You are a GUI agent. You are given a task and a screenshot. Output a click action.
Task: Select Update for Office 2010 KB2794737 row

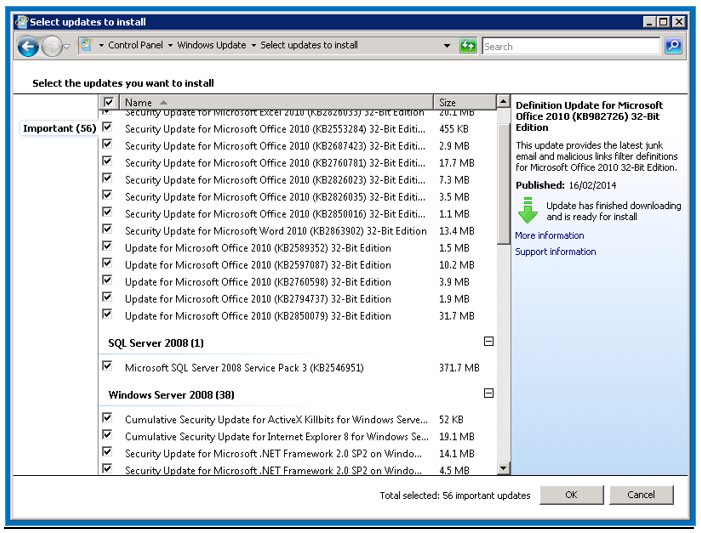[x=297, y=299]
